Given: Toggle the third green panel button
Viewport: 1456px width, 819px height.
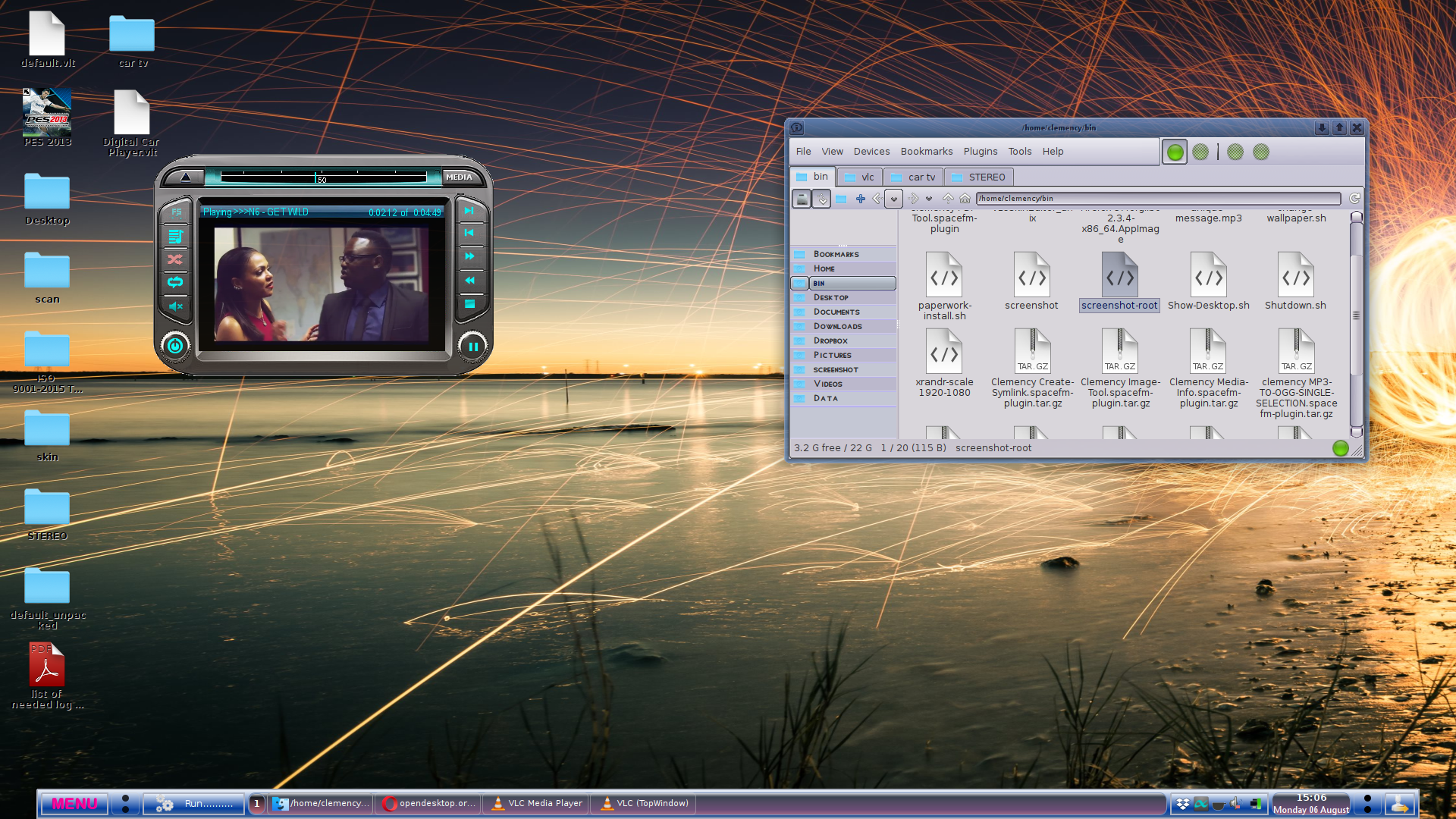Looking at the screenshot, I should tap(1235, 152).
